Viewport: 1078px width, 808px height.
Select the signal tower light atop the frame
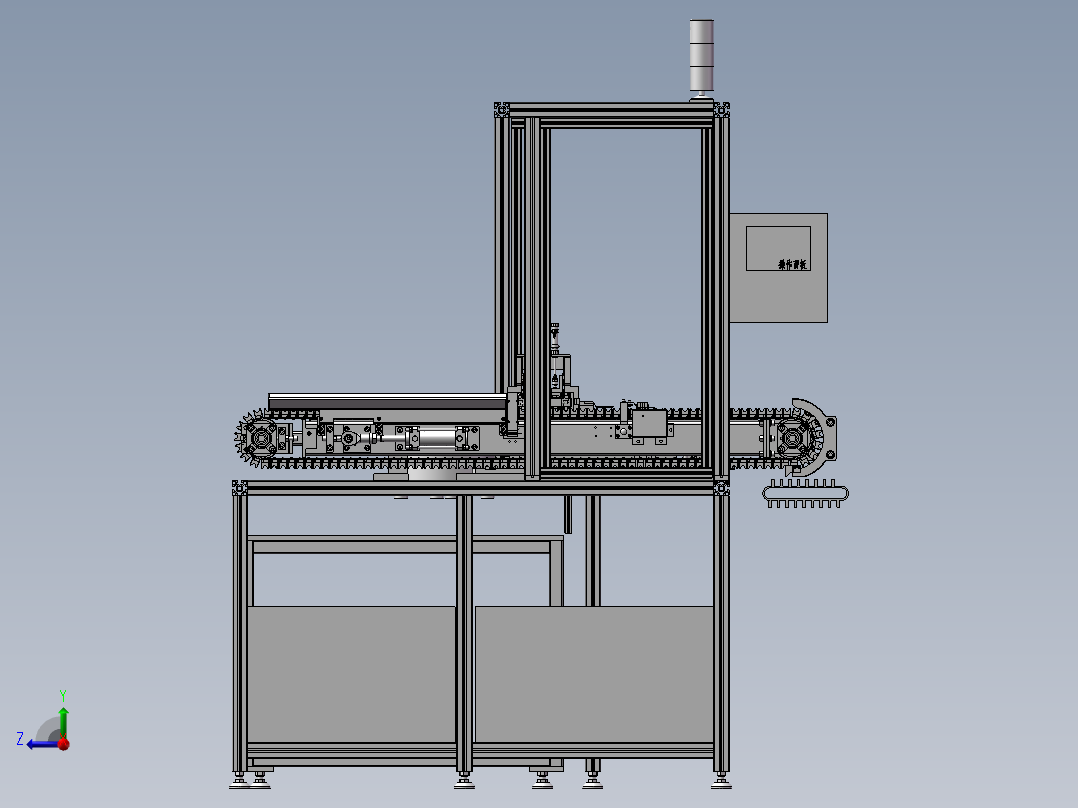(x=701, y=58)
